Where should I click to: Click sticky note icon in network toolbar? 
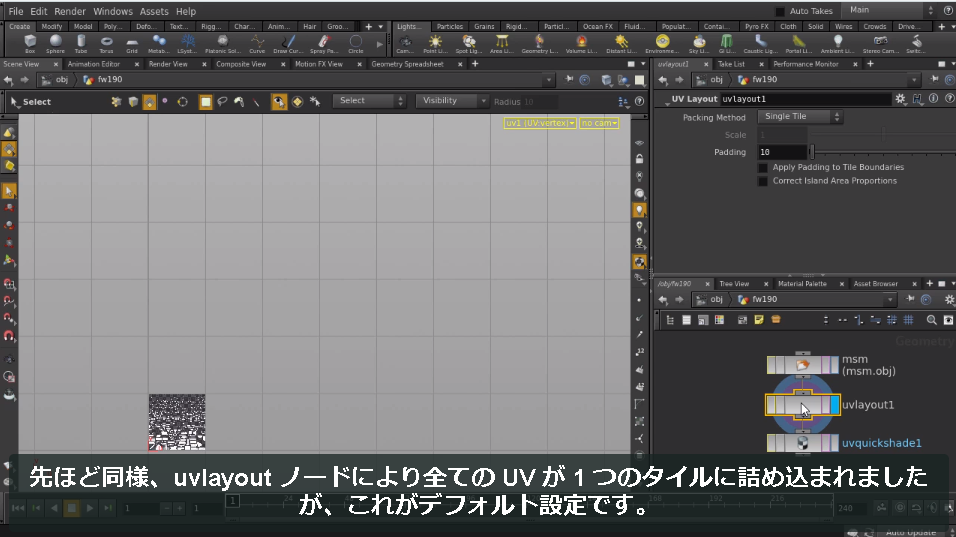coord(758,320)
